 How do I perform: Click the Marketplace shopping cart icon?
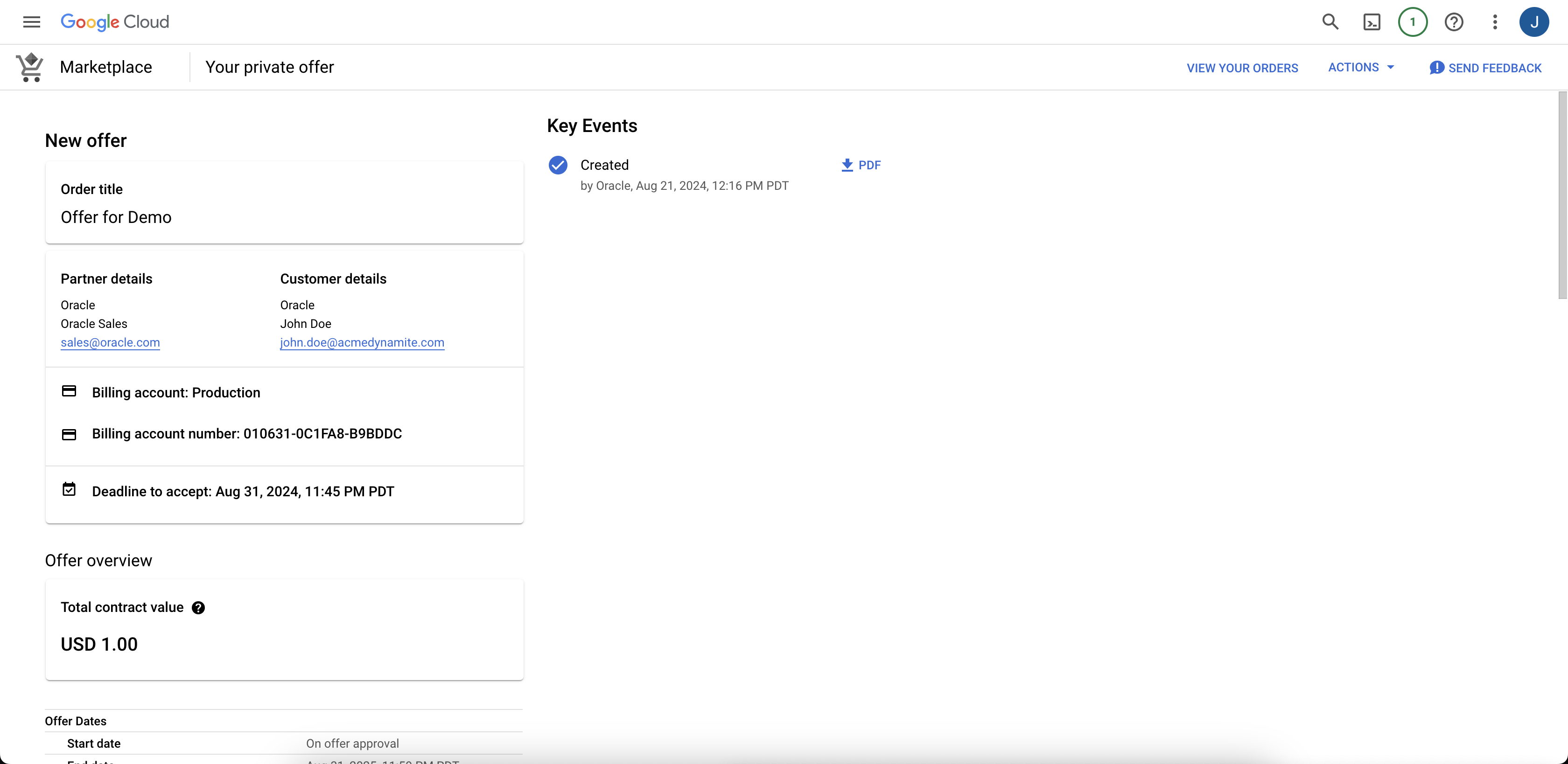point(29,67)
